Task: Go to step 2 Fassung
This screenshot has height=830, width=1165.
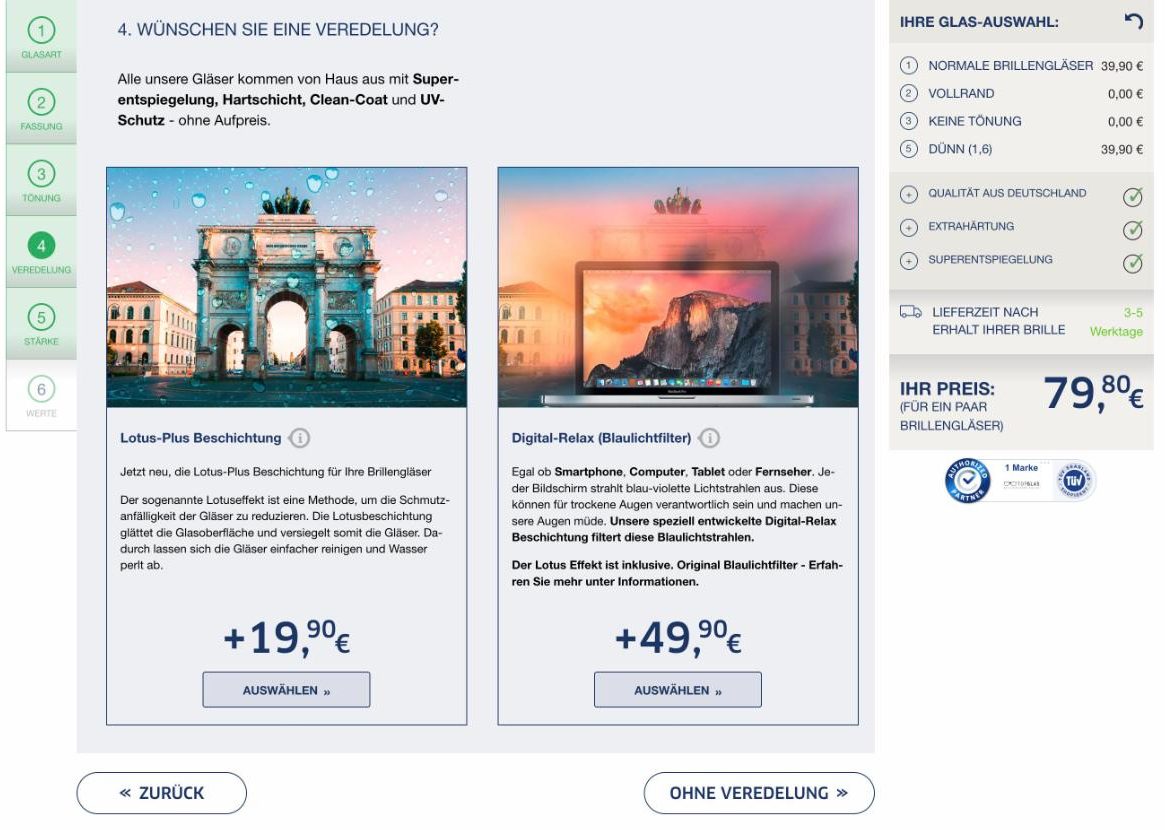Action: pos(42,108)
